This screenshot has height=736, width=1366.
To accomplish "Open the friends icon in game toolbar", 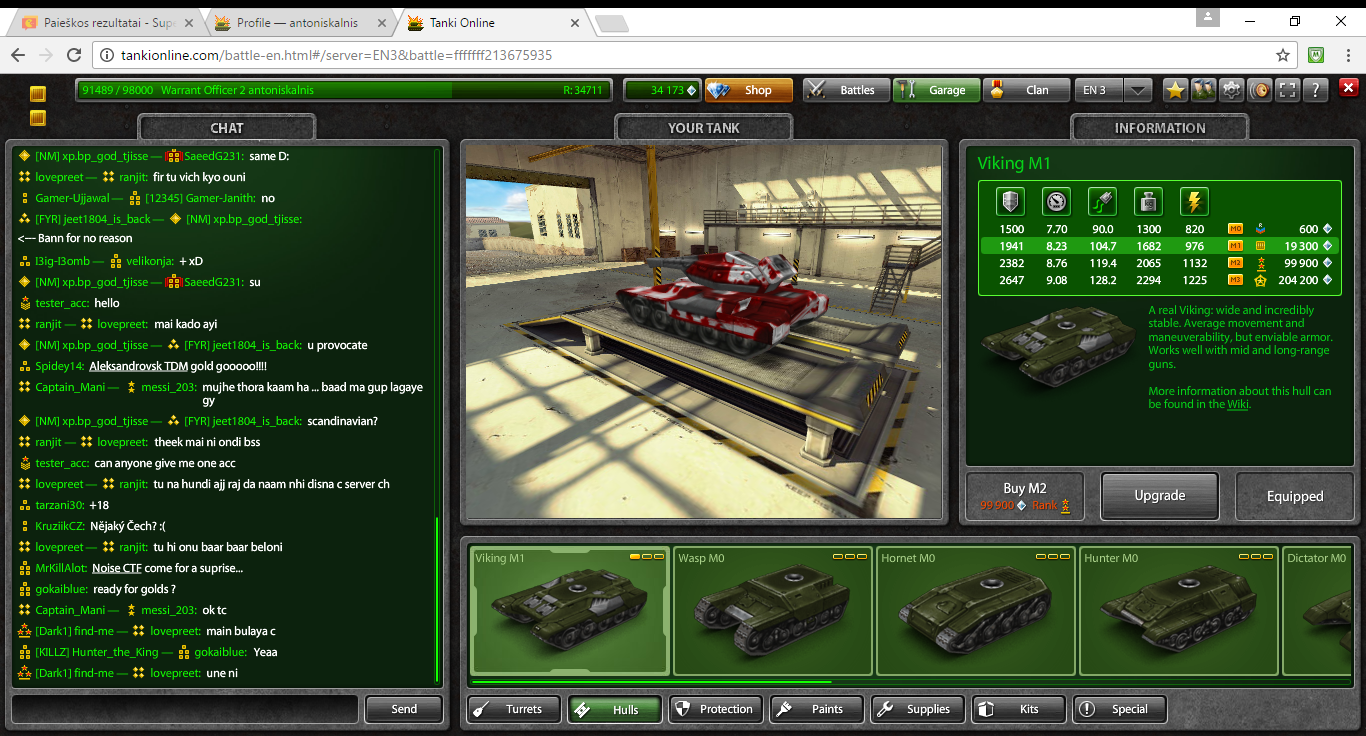I will (x=1204, y=90).
